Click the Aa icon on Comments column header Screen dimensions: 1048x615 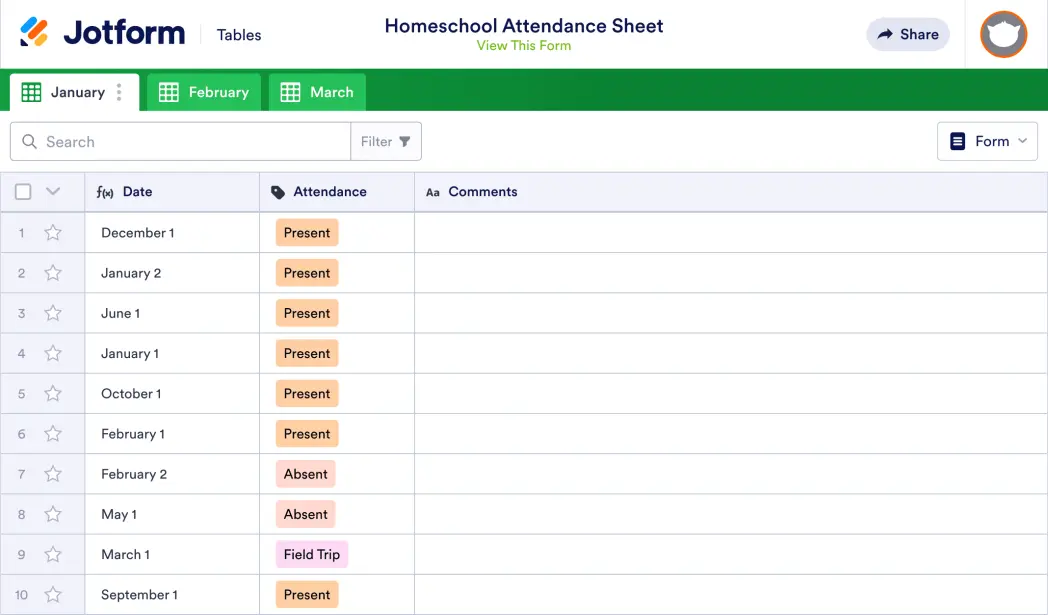tap(432, 191)
